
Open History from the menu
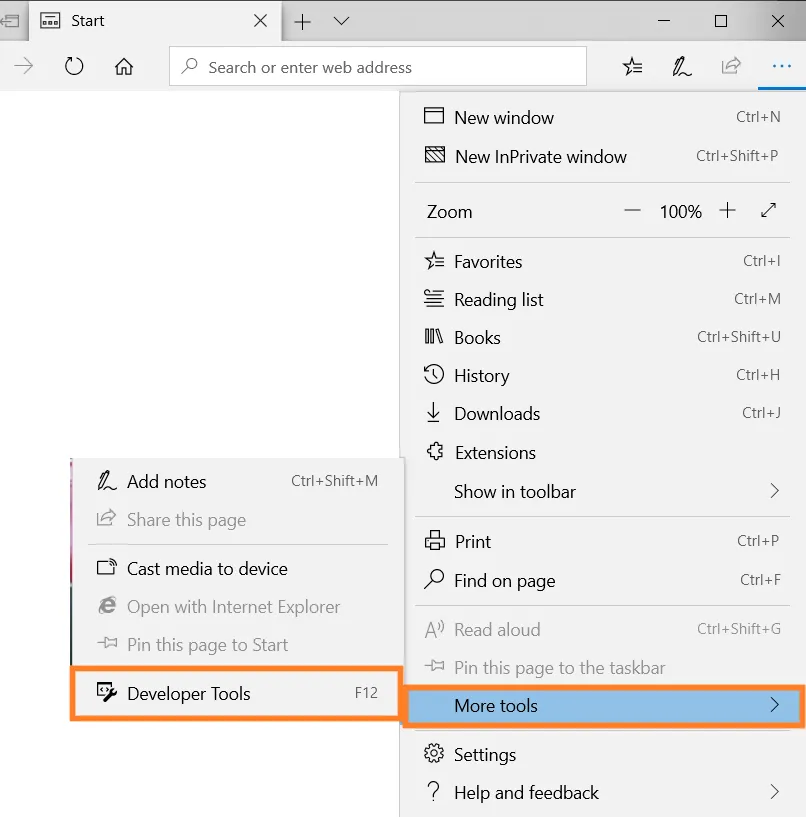click(x=602, y=375)
